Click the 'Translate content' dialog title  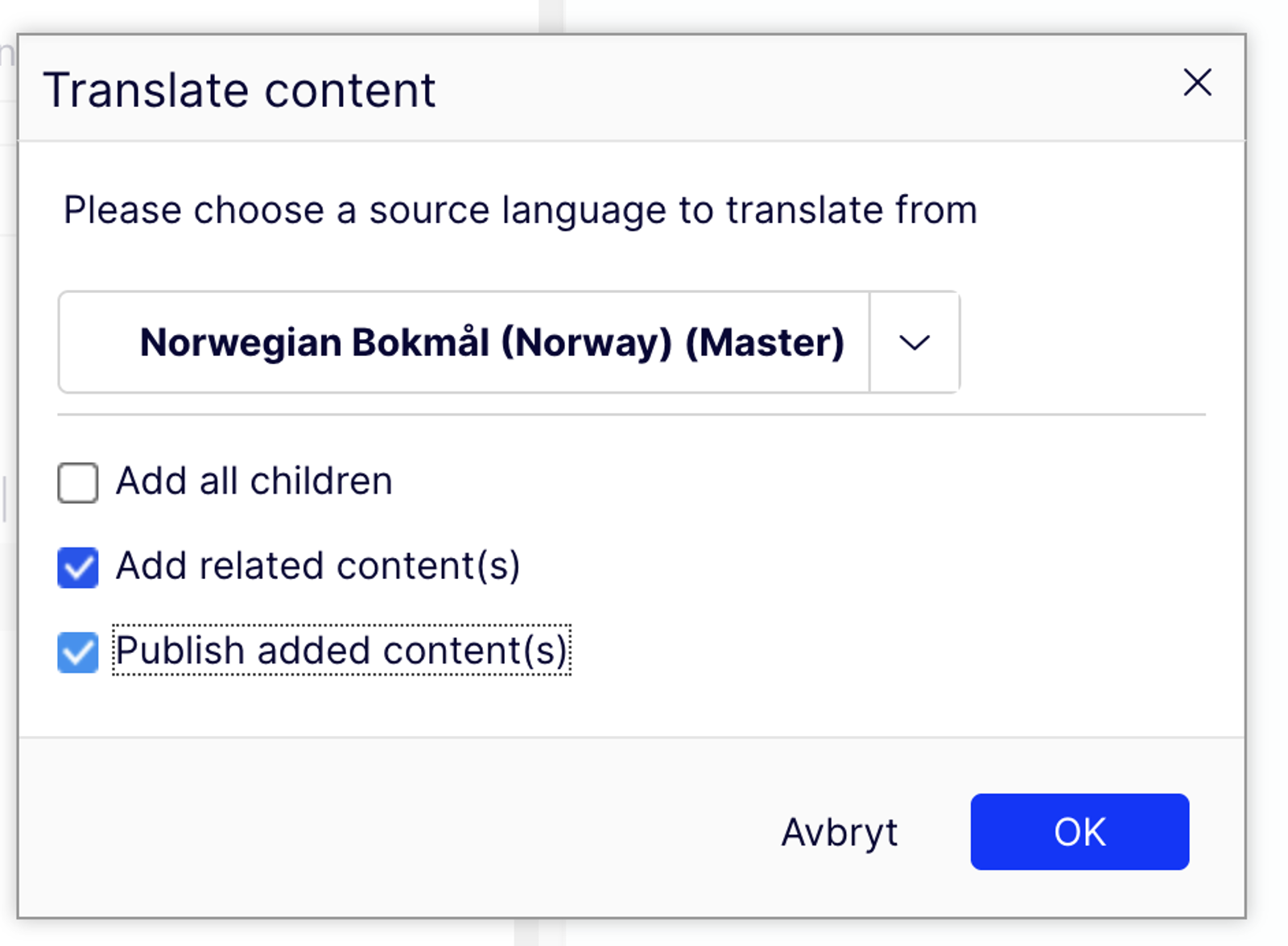tap(239, 89)
